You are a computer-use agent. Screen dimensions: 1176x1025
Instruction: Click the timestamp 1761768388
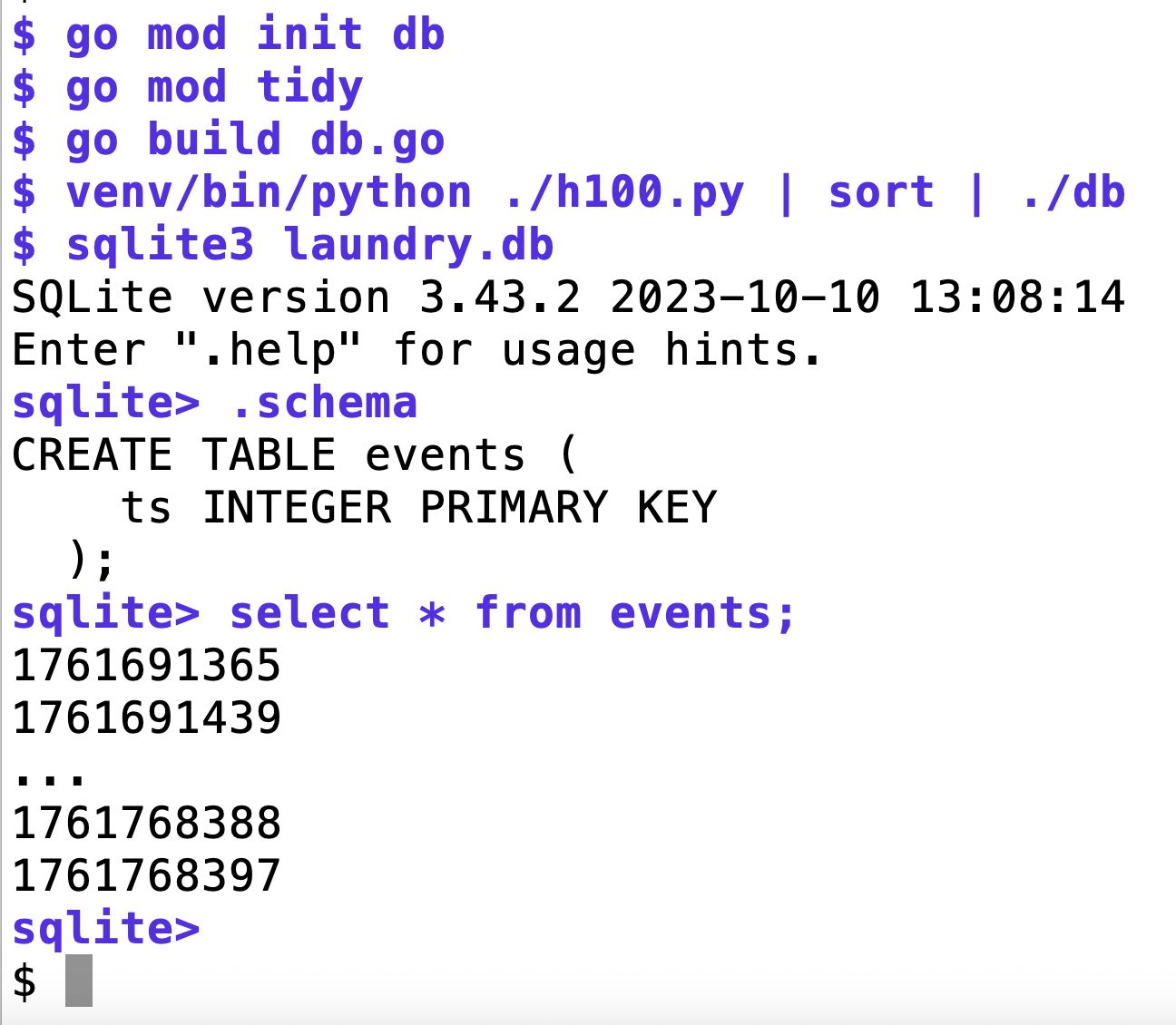point(147,824)
